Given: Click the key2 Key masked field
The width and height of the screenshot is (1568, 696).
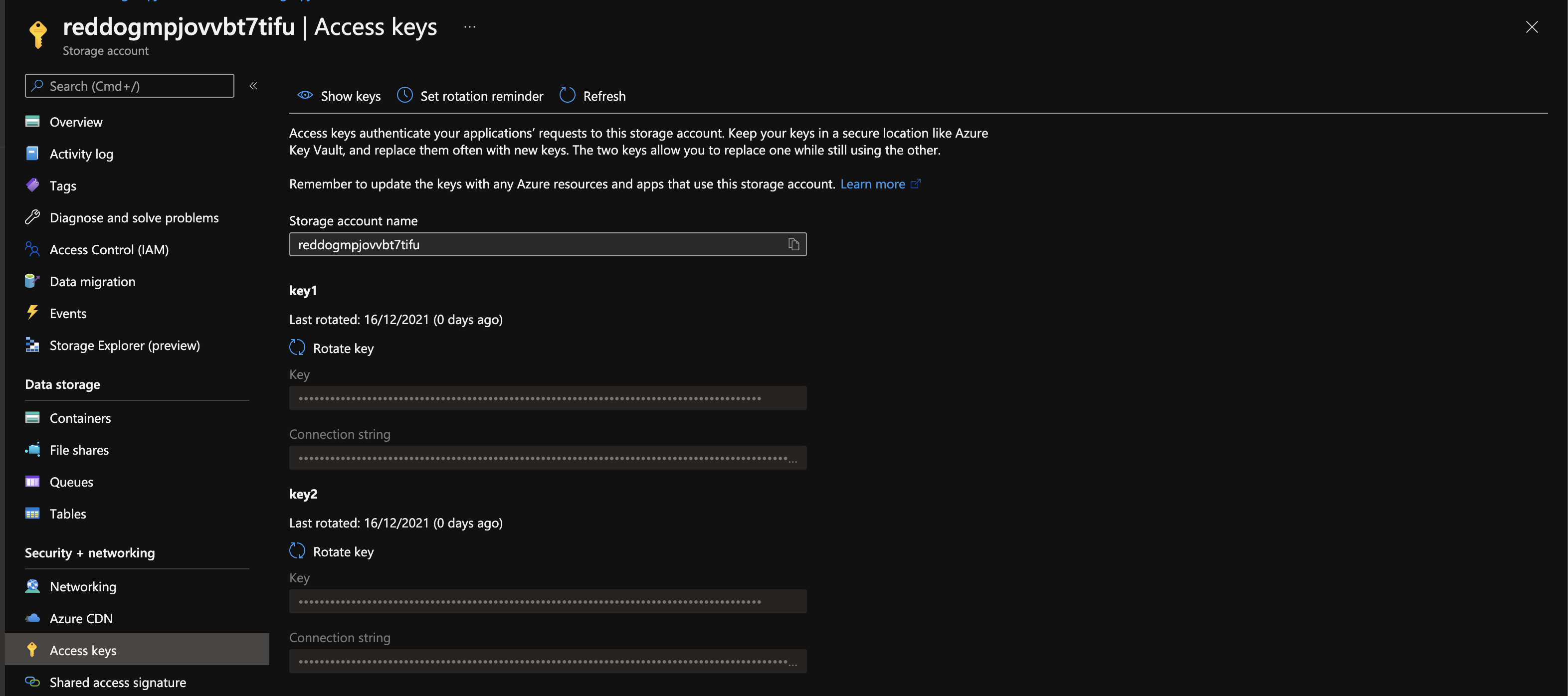Looking at the screenshot, I should [547, 601].
